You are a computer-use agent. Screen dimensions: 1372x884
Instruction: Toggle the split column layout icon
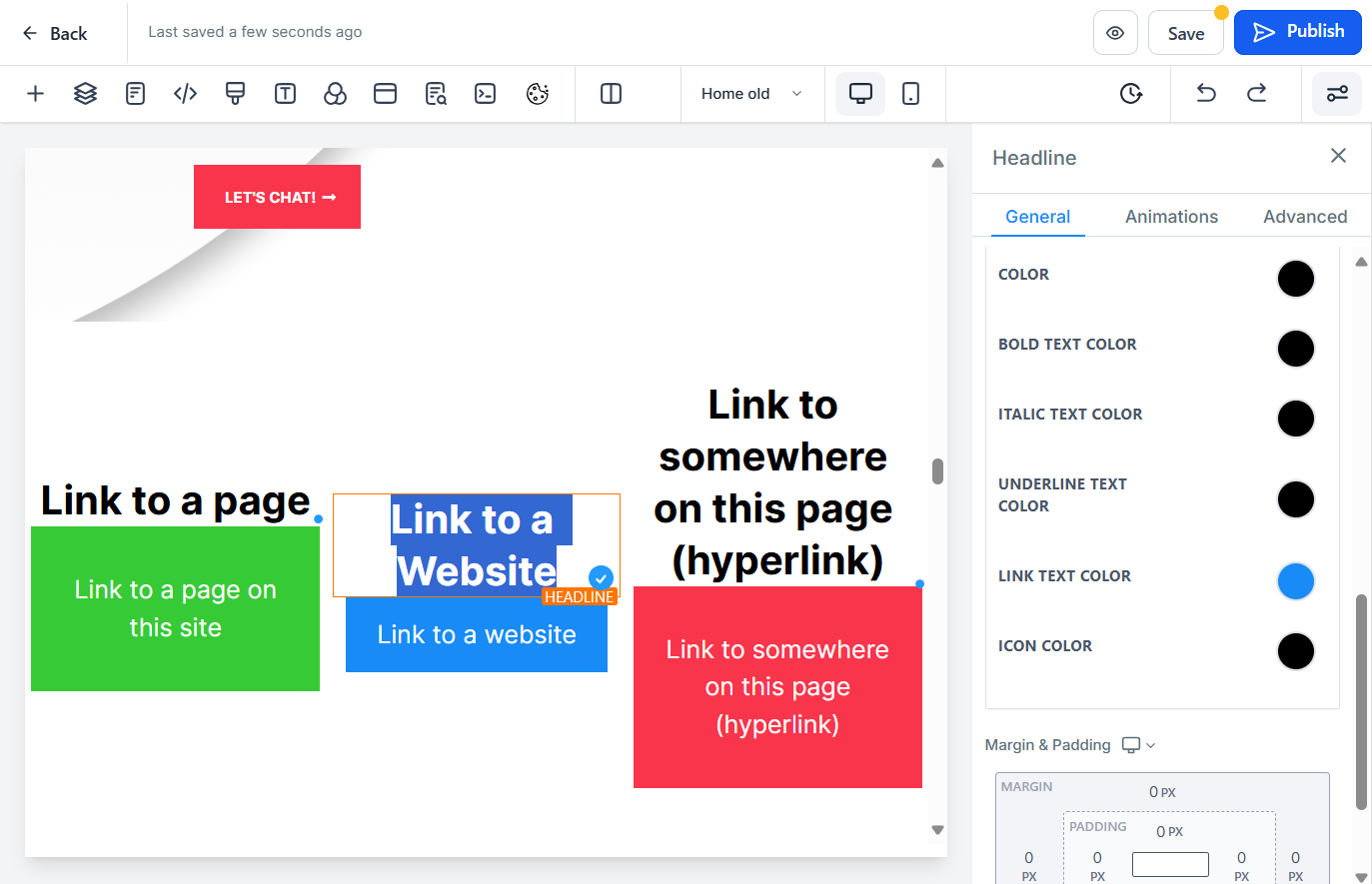pos(611,94)
